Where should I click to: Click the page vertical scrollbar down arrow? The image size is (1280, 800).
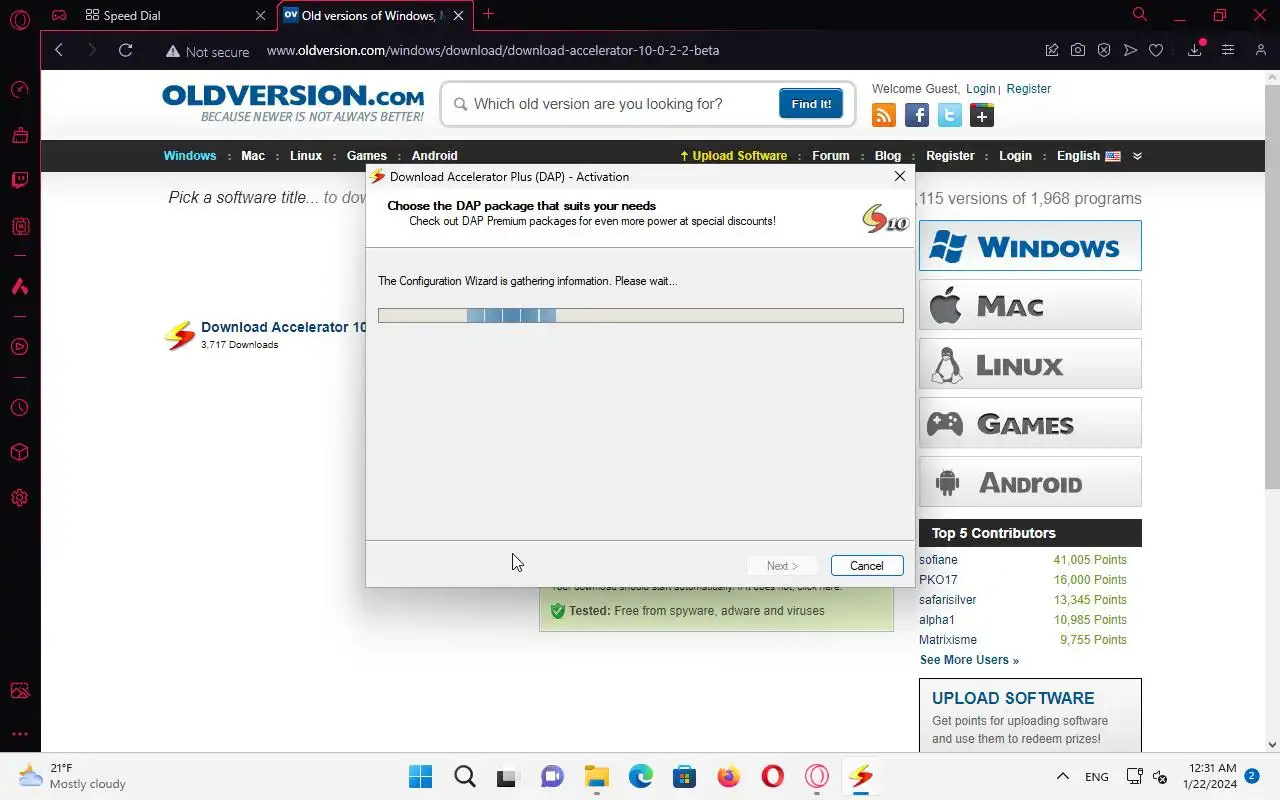click(x=1272, y=744)
